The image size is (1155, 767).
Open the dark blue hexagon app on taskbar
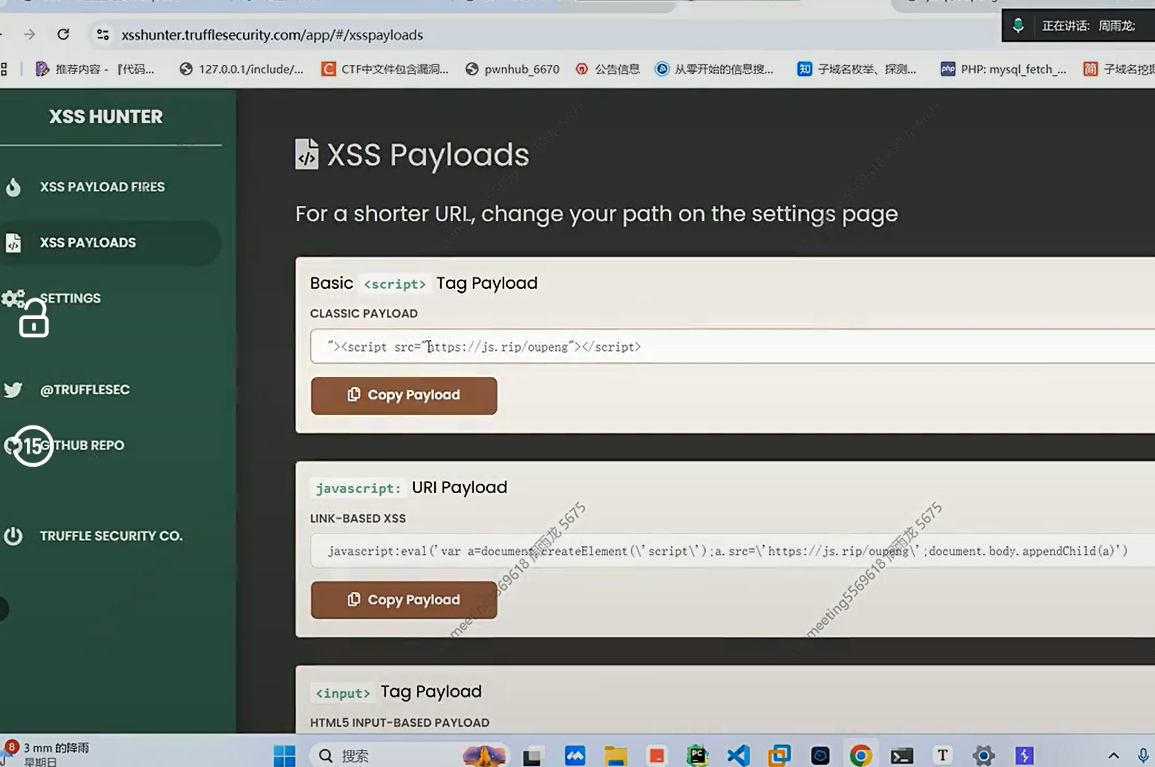click(820, 756)
